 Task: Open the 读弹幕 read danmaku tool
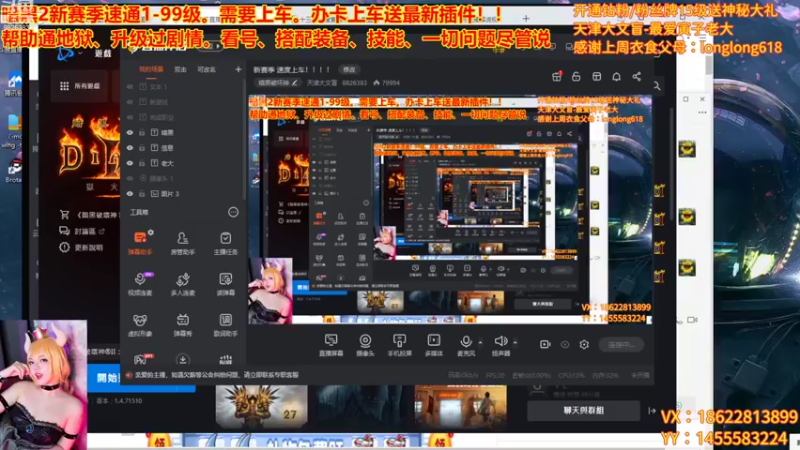click(x=226, y=284)
